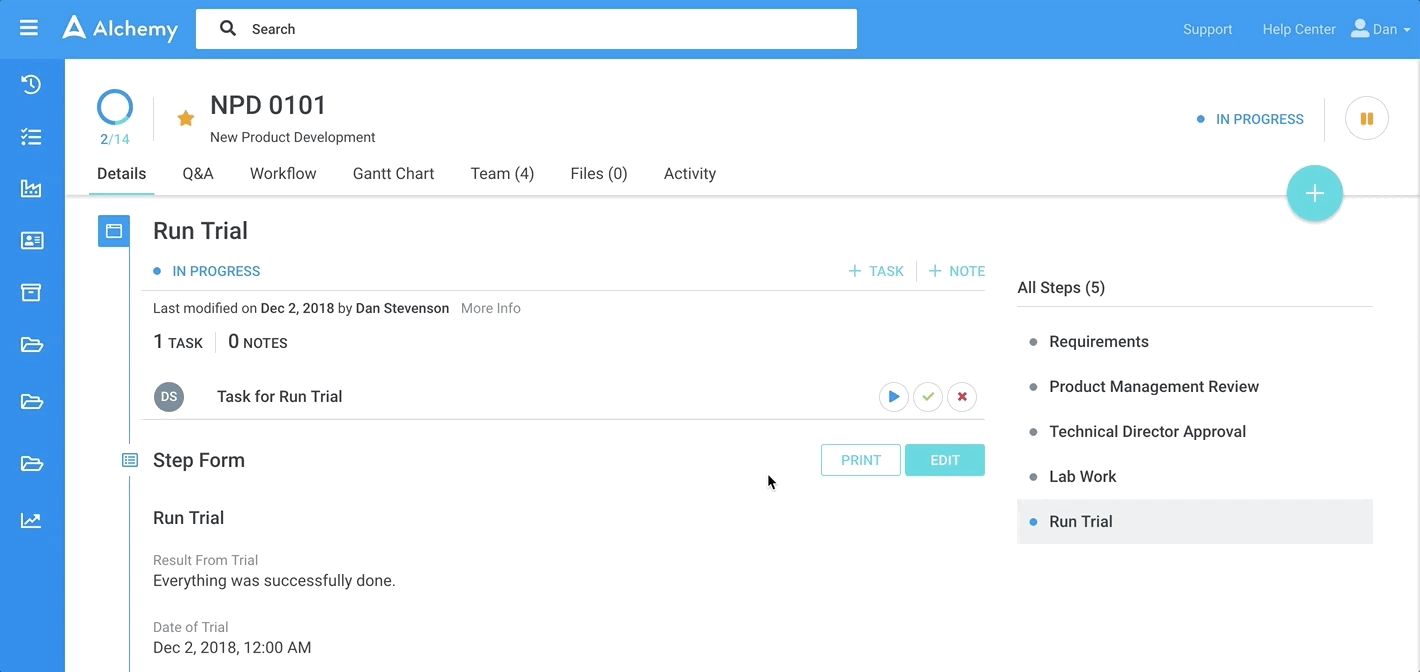The height and width of the screenshot is (672, 1420).
Task: Click the Dan Stevenson name
Action: [x=402, y=308]
